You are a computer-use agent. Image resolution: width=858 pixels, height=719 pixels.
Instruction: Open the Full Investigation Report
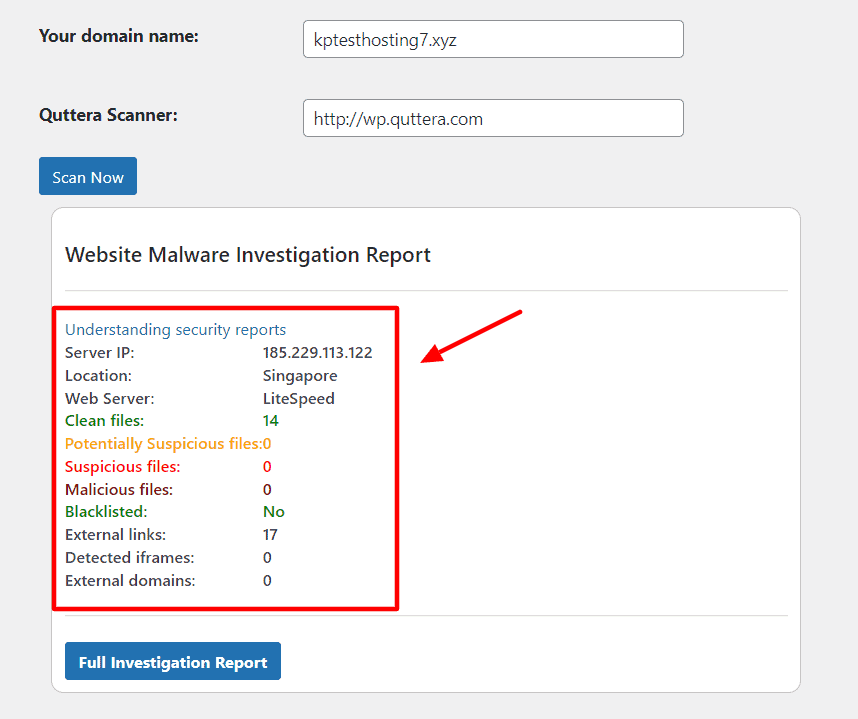coord(173,661)
